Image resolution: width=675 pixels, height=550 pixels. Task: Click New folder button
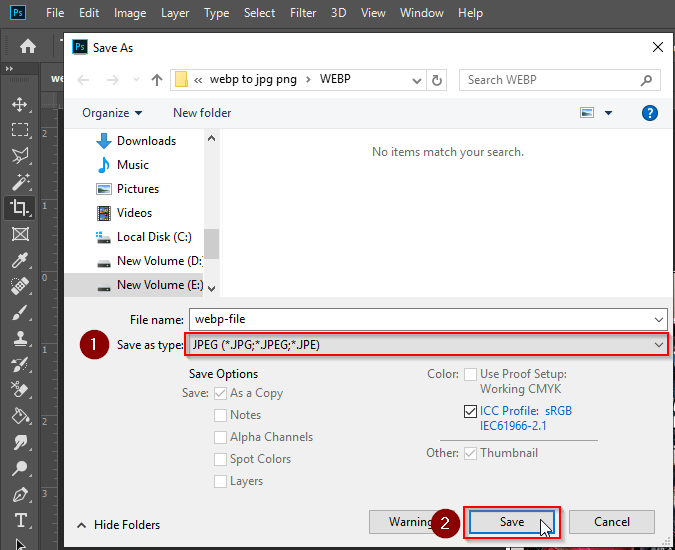click(x=202, y=113)
